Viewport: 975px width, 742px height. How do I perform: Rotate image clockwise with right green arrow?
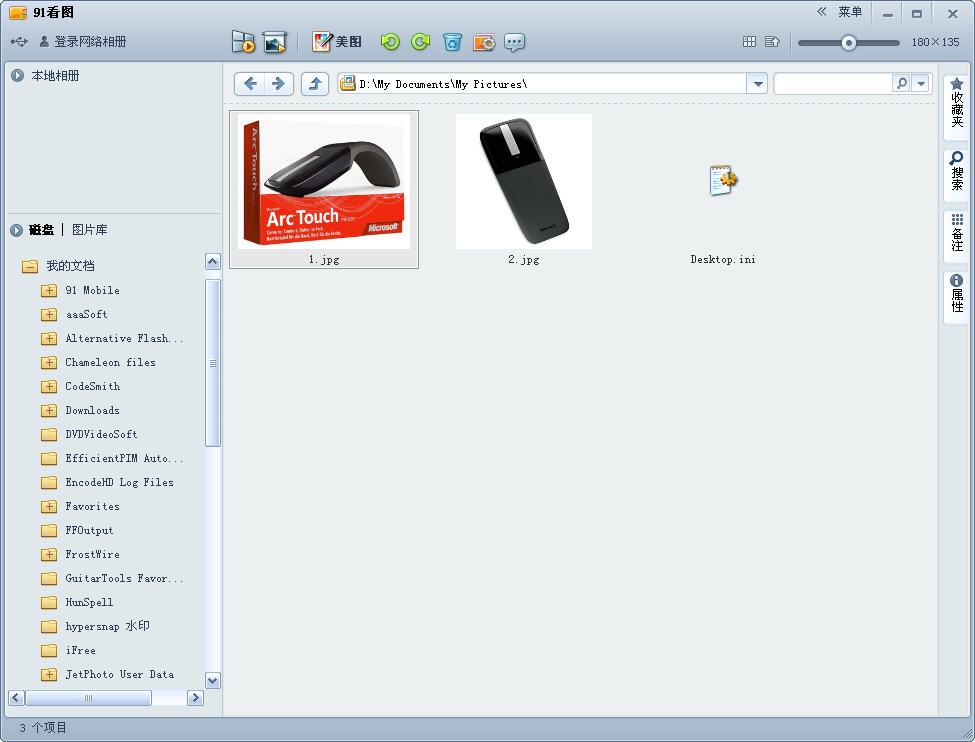[x=421, y=42]
